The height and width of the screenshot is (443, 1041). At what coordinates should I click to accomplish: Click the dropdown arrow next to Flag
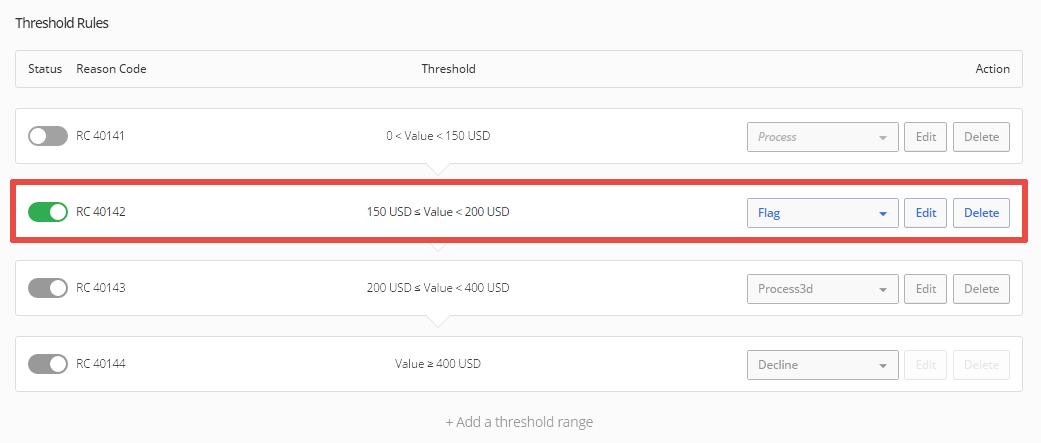pos(883,214)
